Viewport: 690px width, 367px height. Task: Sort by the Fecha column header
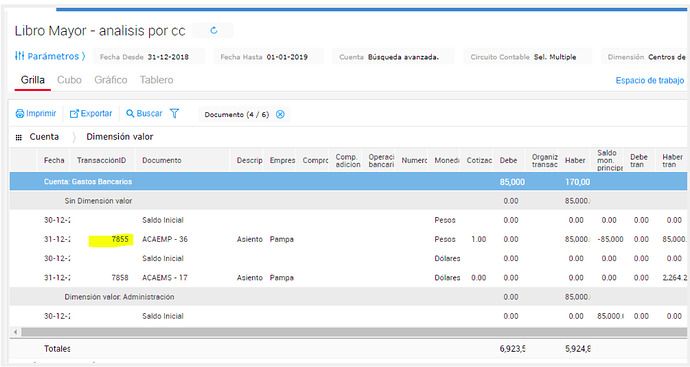coord(54,161)
